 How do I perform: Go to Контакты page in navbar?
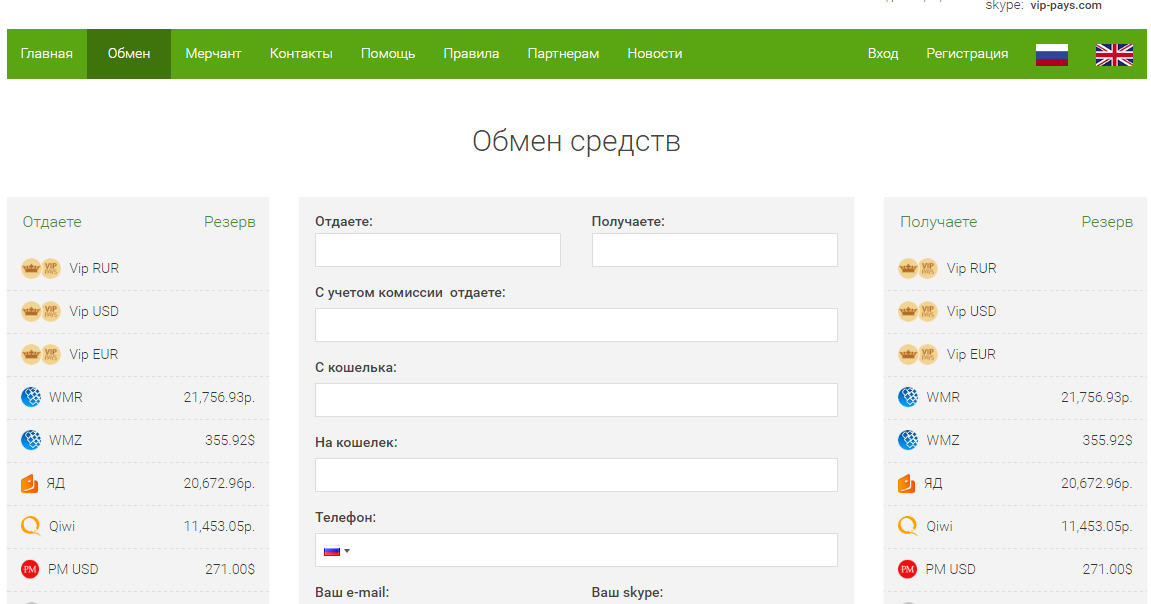click(x=301, y=54)
